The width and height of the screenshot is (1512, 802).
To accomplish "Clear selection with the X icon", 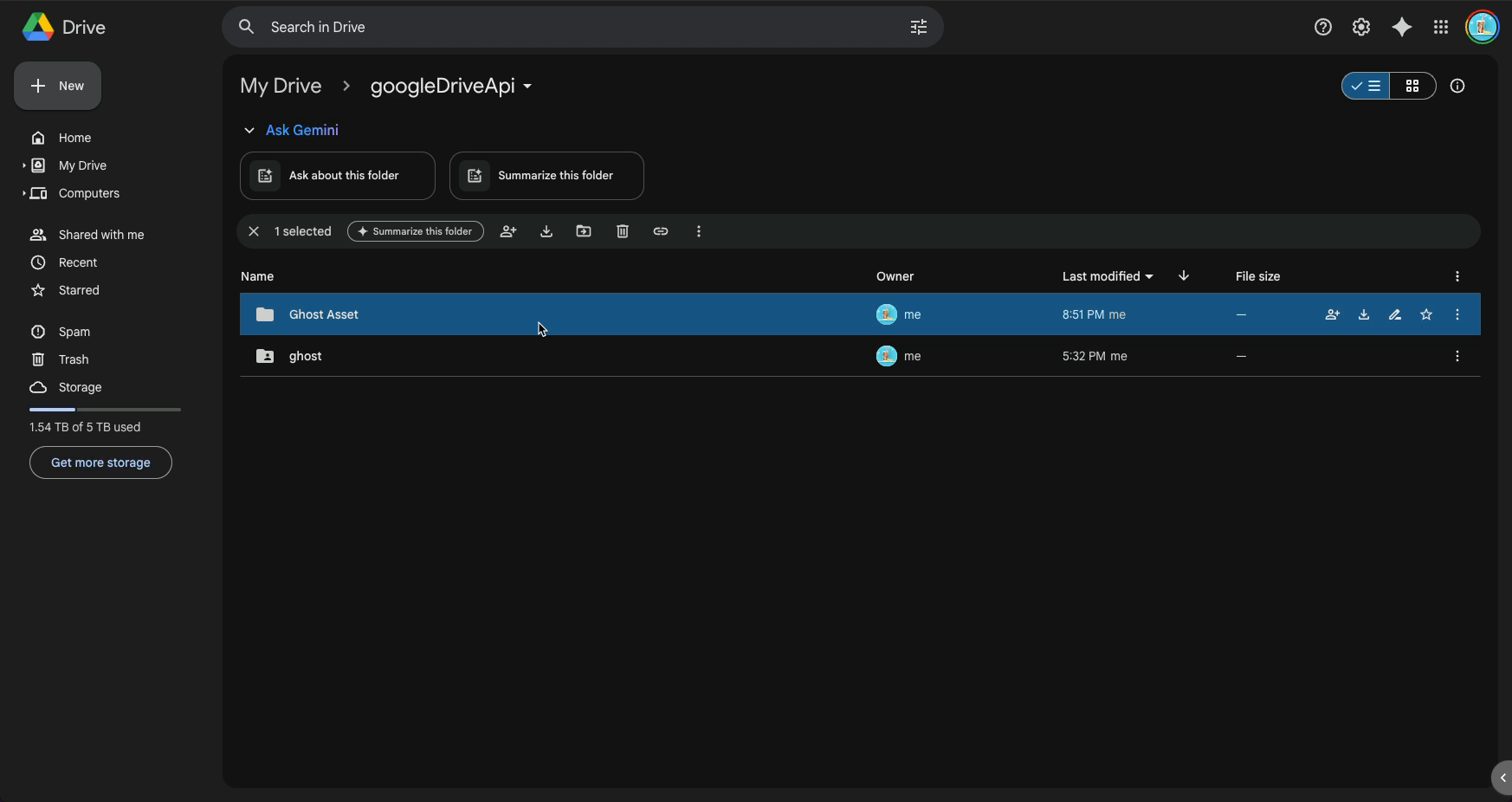I will click(x=254, y=231).
